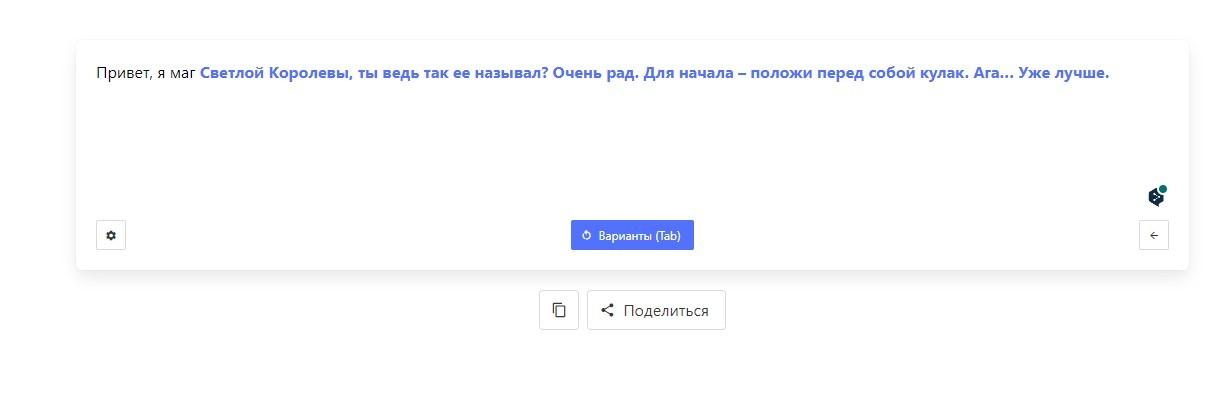Viewport: 1229px width, 396px height.
Task: Open settings with the gear icon
Action: (x=111, y=235)
